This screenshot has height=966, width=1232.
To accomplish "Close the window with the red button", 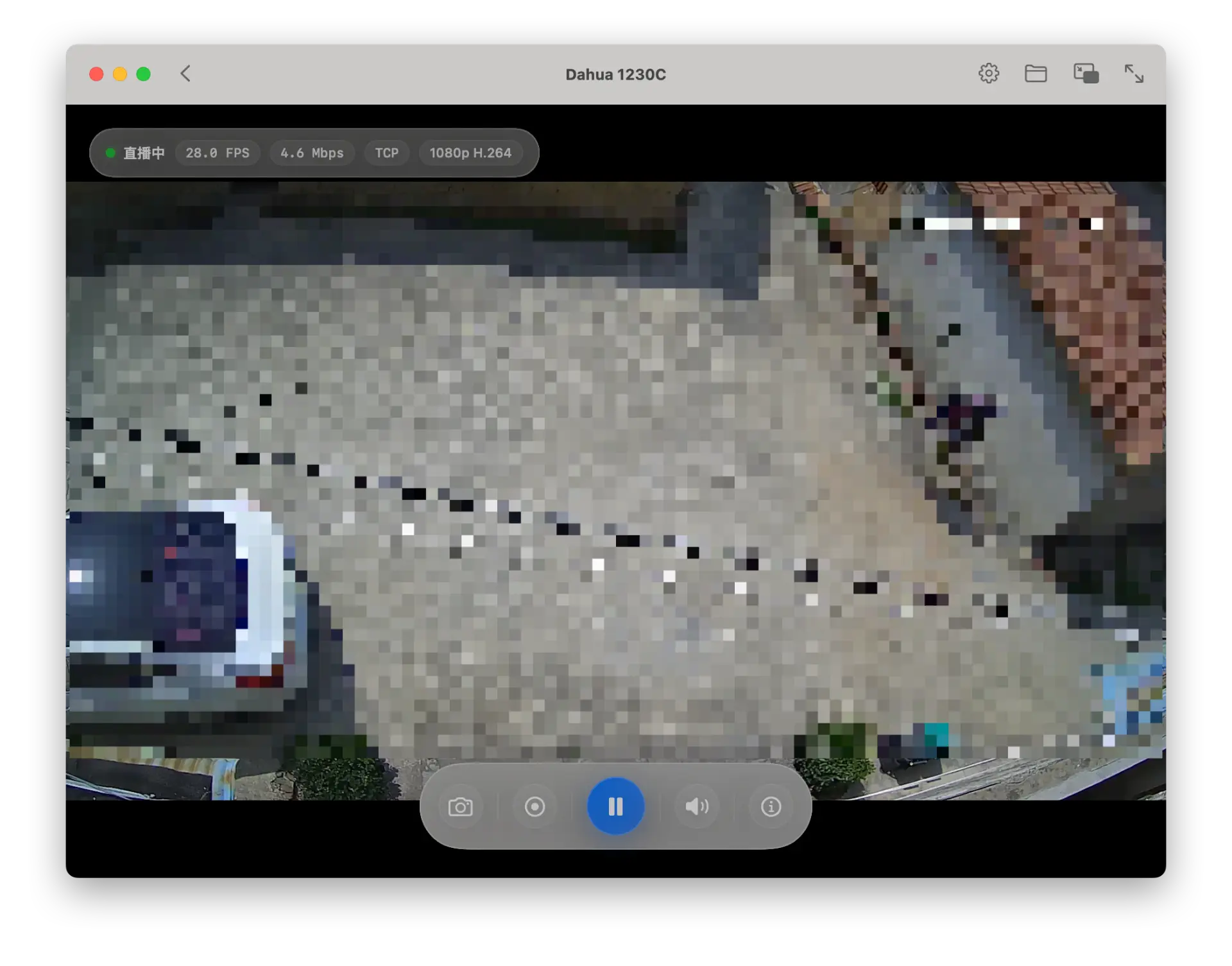I will click(x=96, y=74).
